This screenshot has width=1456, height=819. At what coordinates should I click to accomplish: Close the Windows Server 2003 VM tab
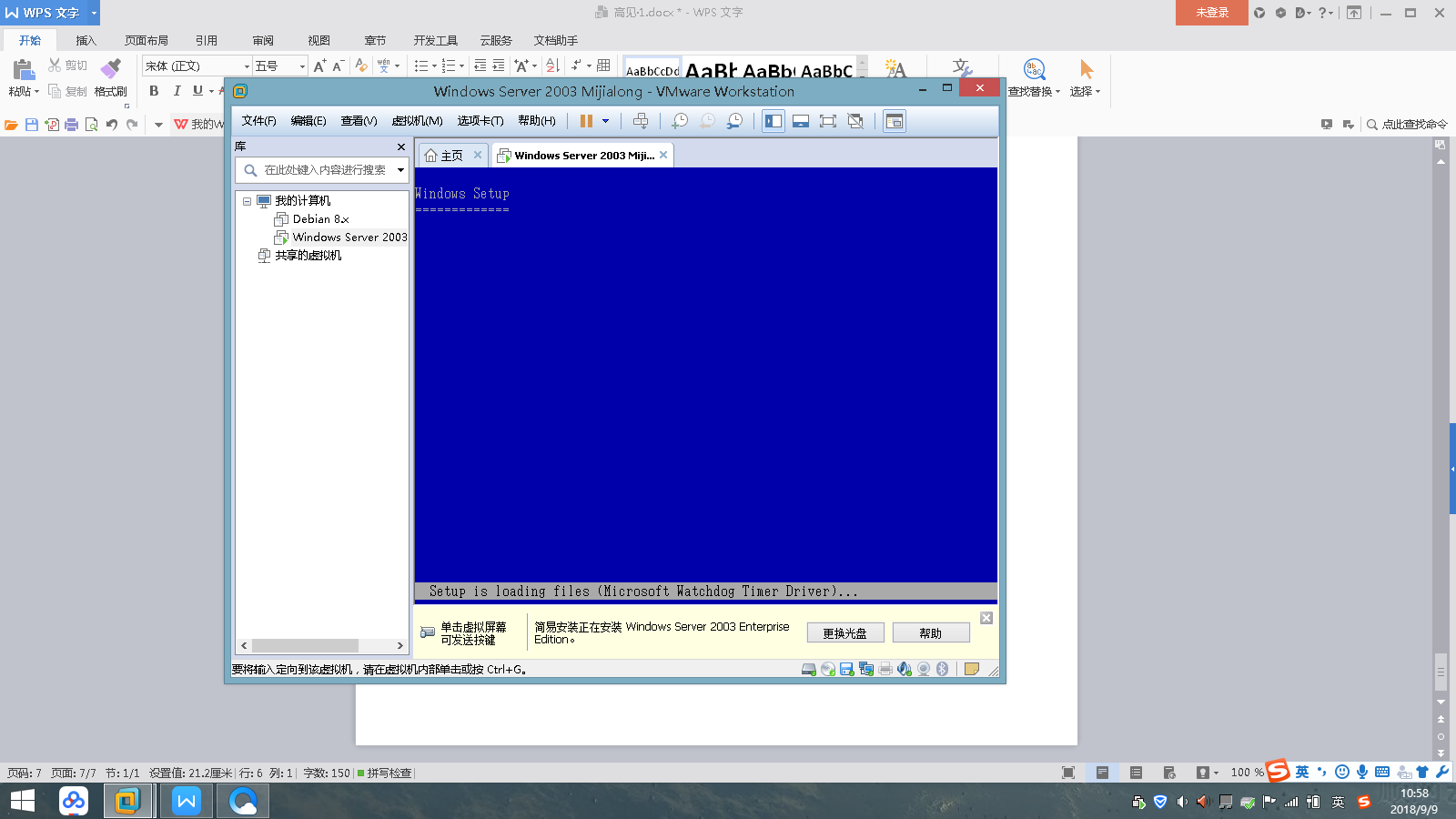pos(663,155)
